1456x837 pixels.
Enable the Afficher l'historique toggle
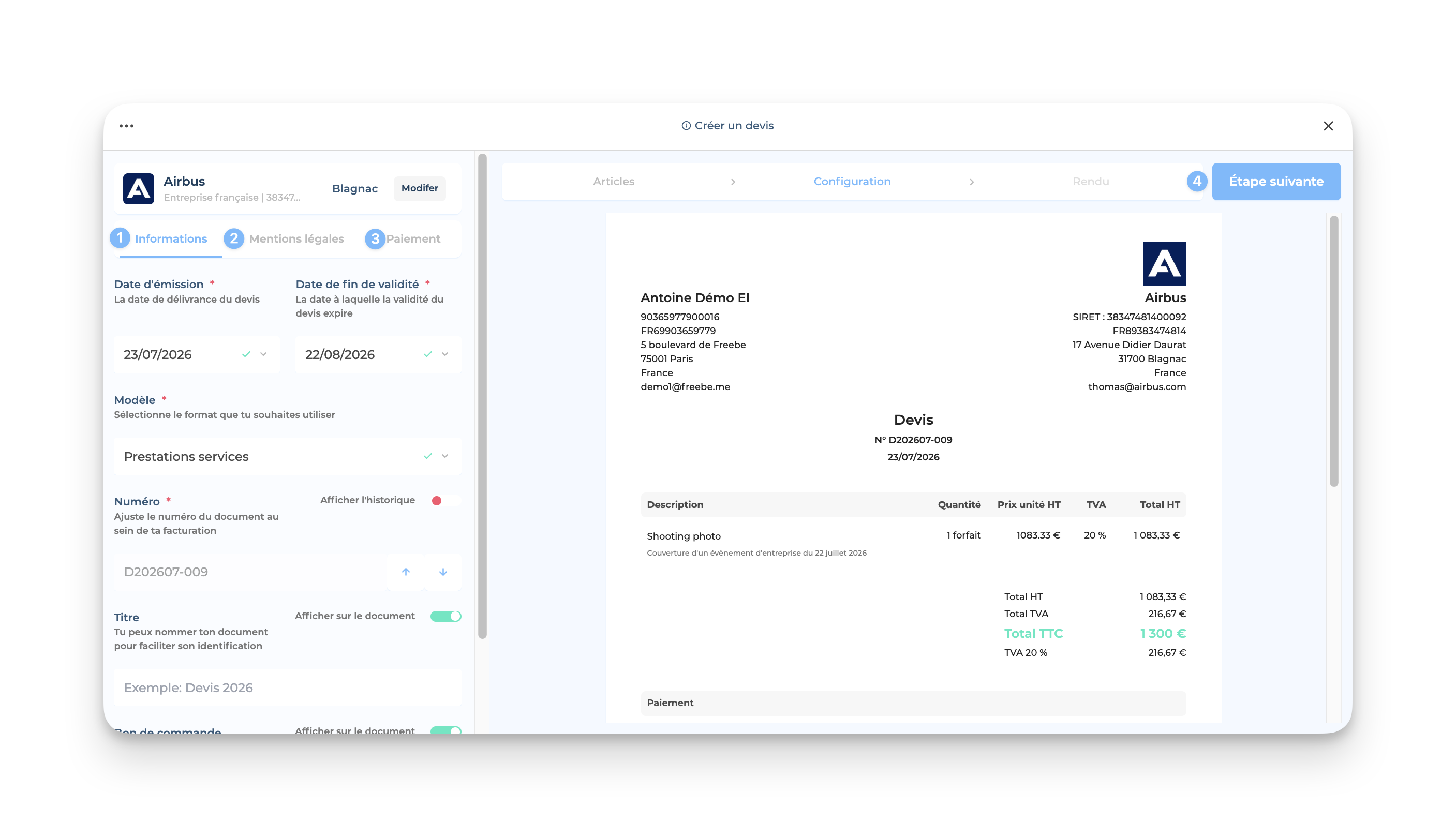click(445, 501)
